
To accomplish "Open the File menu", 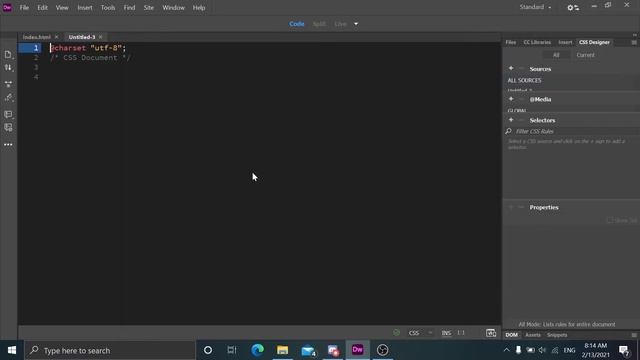I will [24, 8].
